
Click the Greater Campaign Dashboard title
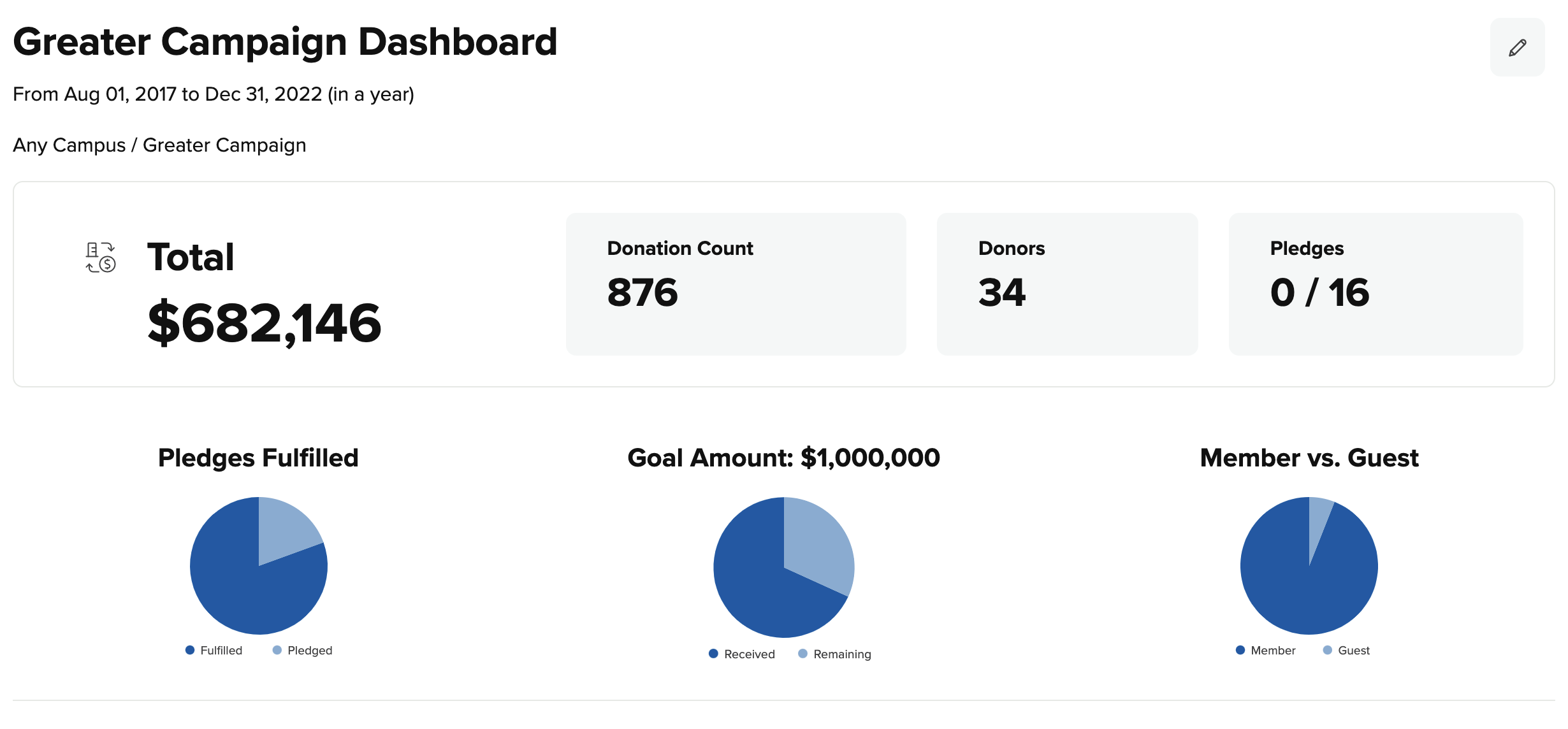[x=285, y=42]
